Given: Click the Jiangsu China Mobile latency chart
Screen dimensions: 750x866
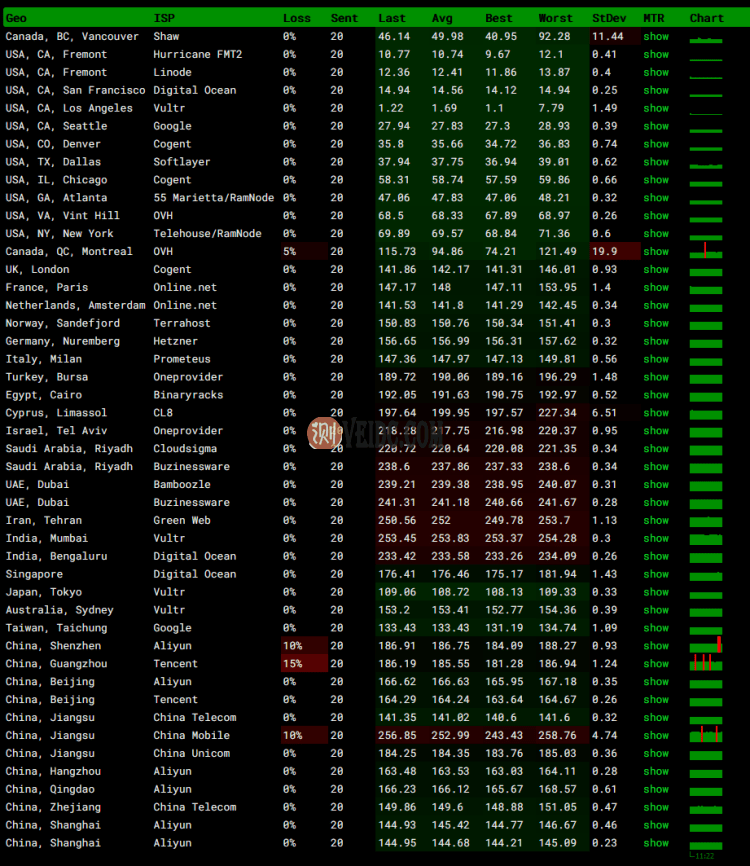Looking at the screenshot, I should pos(706,735).
